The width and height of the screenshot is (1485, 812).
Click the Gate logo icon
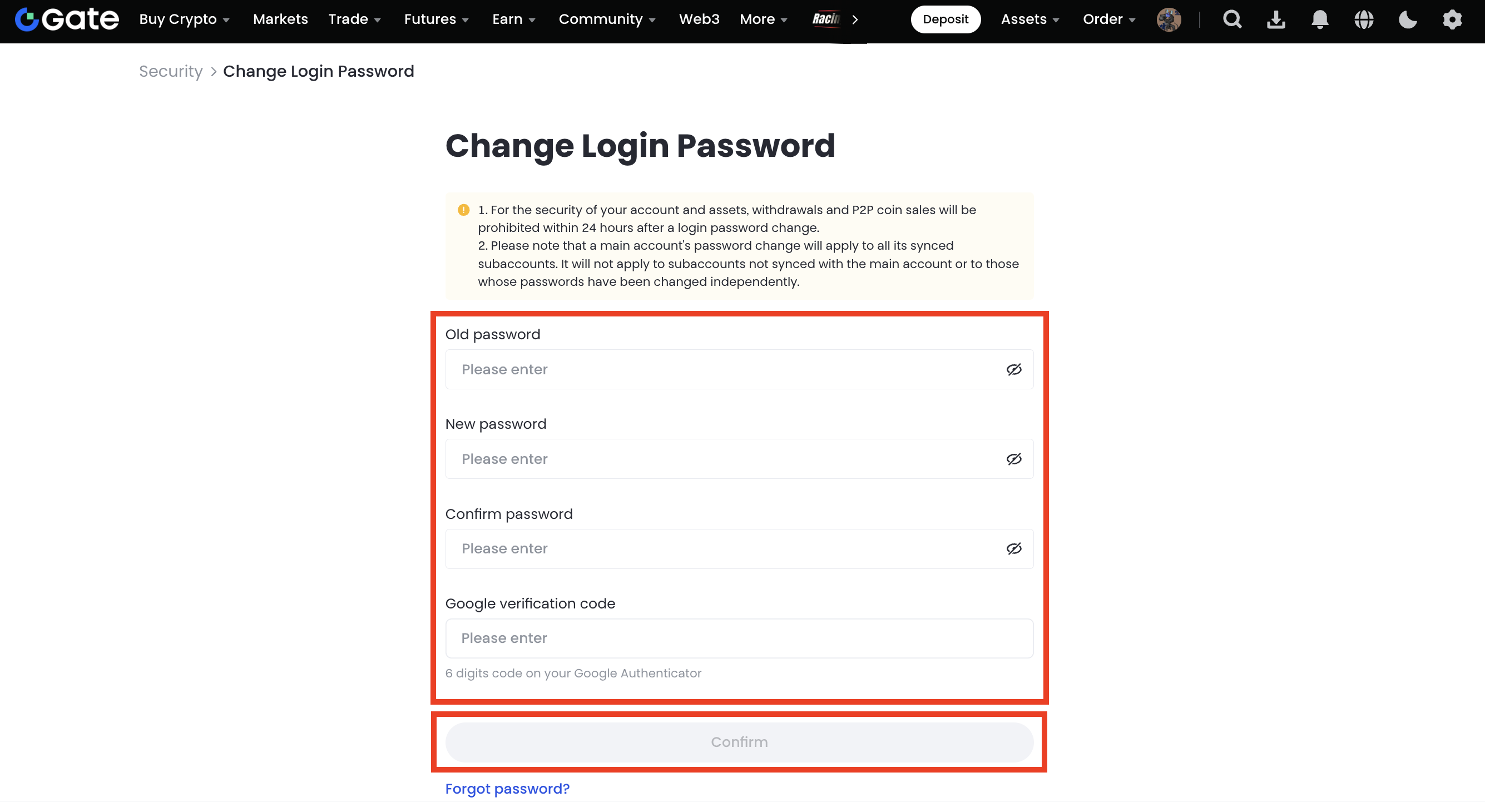27,19
